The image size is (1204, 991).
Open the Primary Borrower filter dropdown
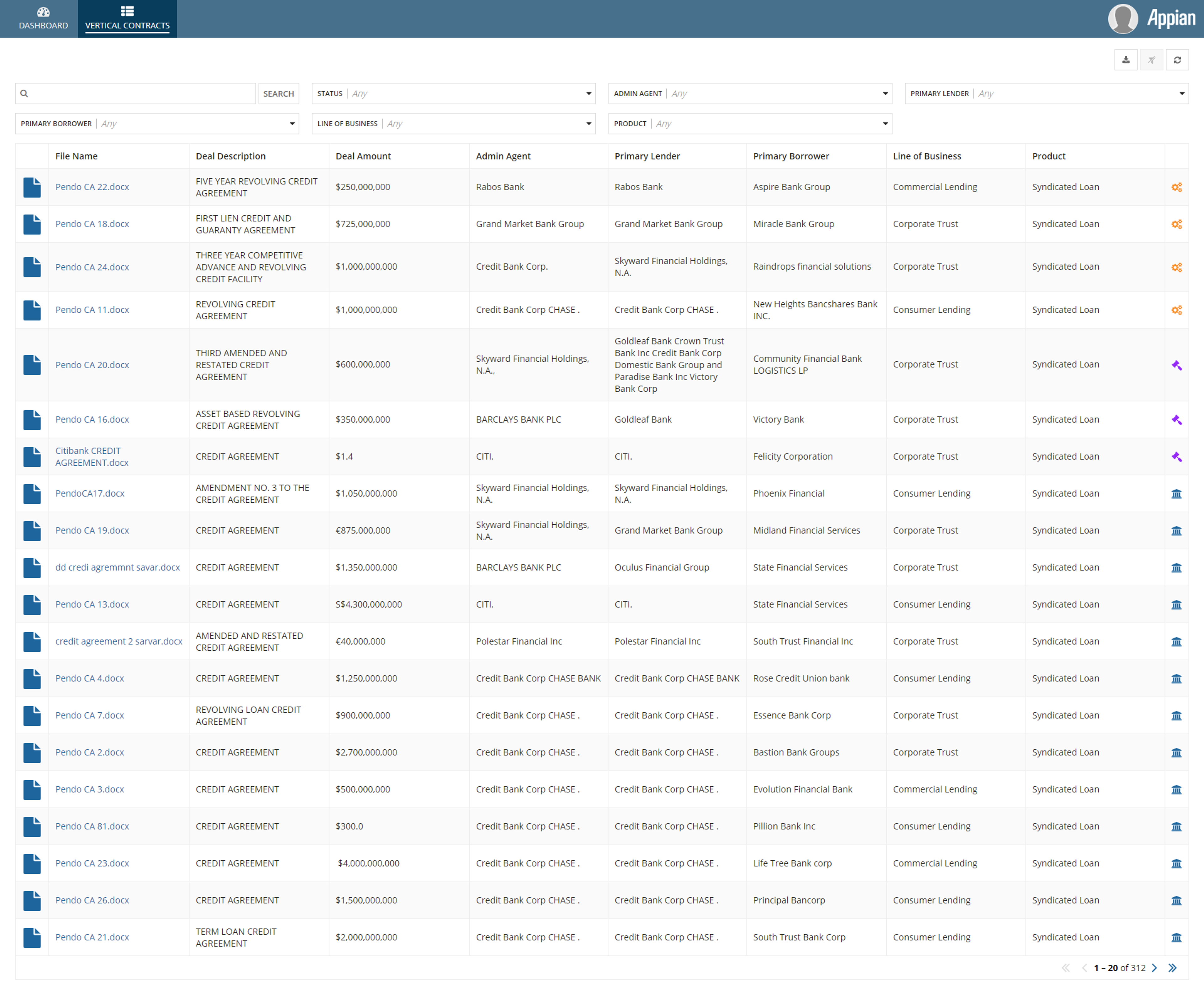[x=157, y=124]
